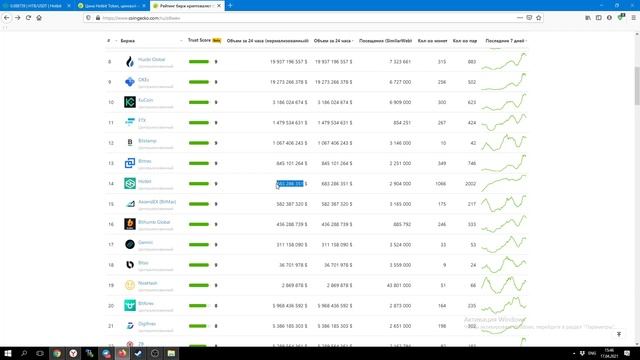
Task: Sort by the SimilarWeb visits column header
Action: [x=385, y=41]
